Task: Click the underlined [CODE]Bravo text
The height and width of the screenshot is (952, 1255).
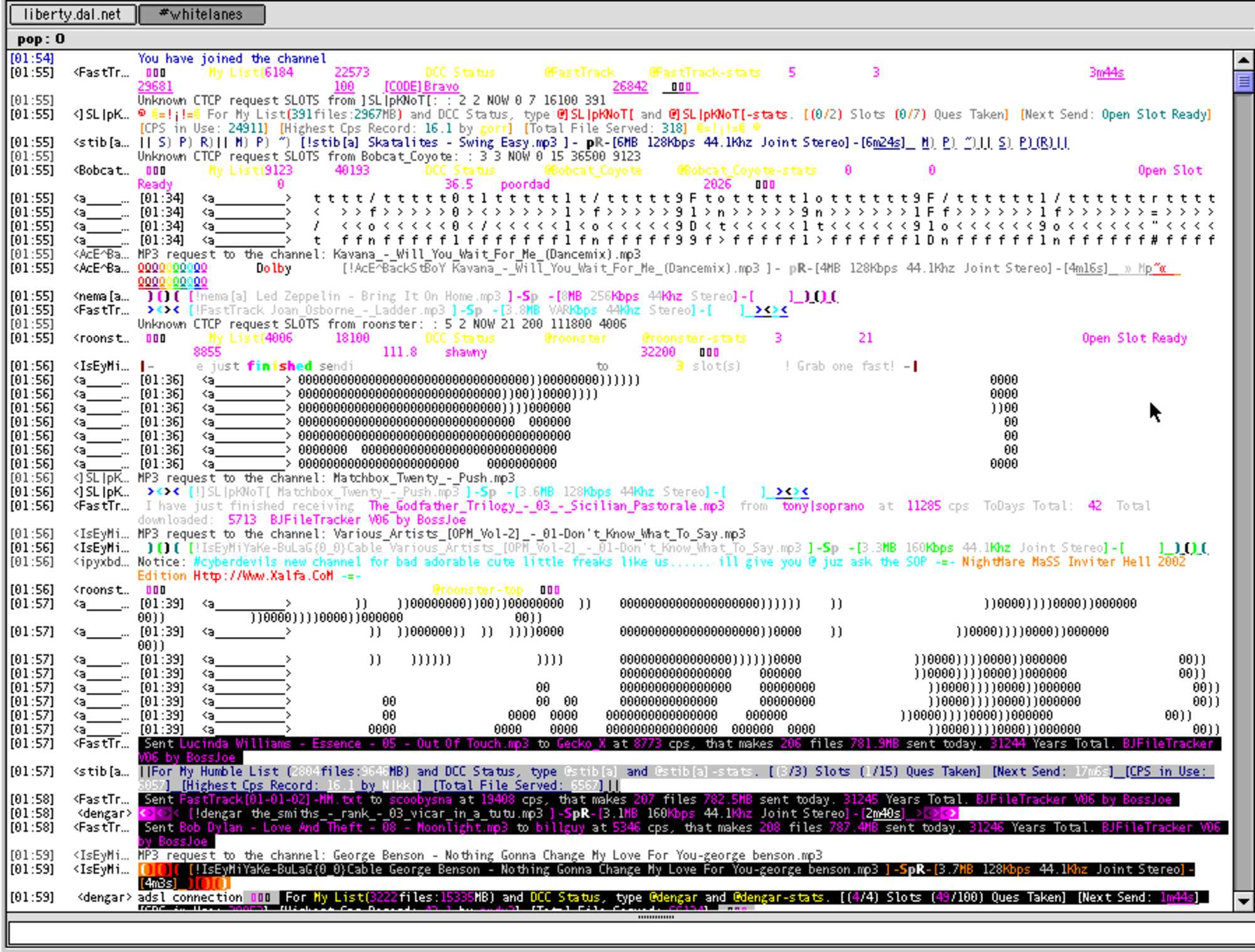Action: click(x=422, y=87)
